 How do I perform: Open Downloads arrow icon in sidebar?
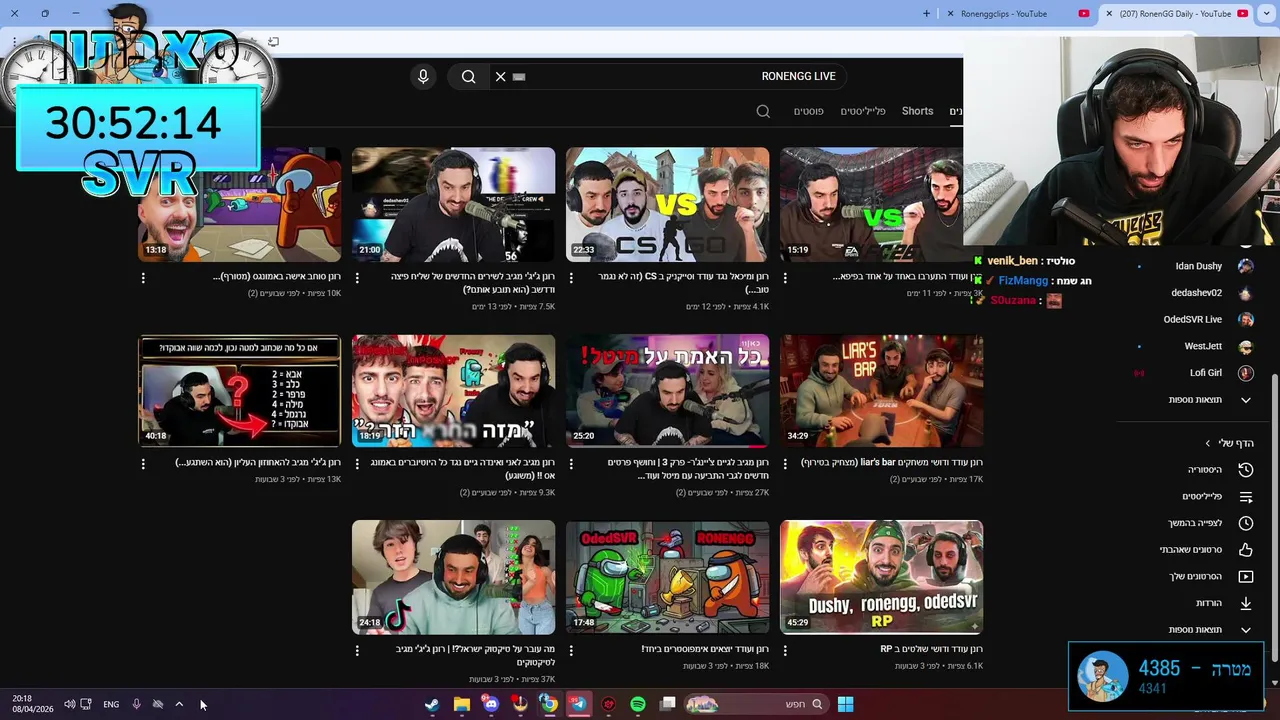tap(1245, 603)
